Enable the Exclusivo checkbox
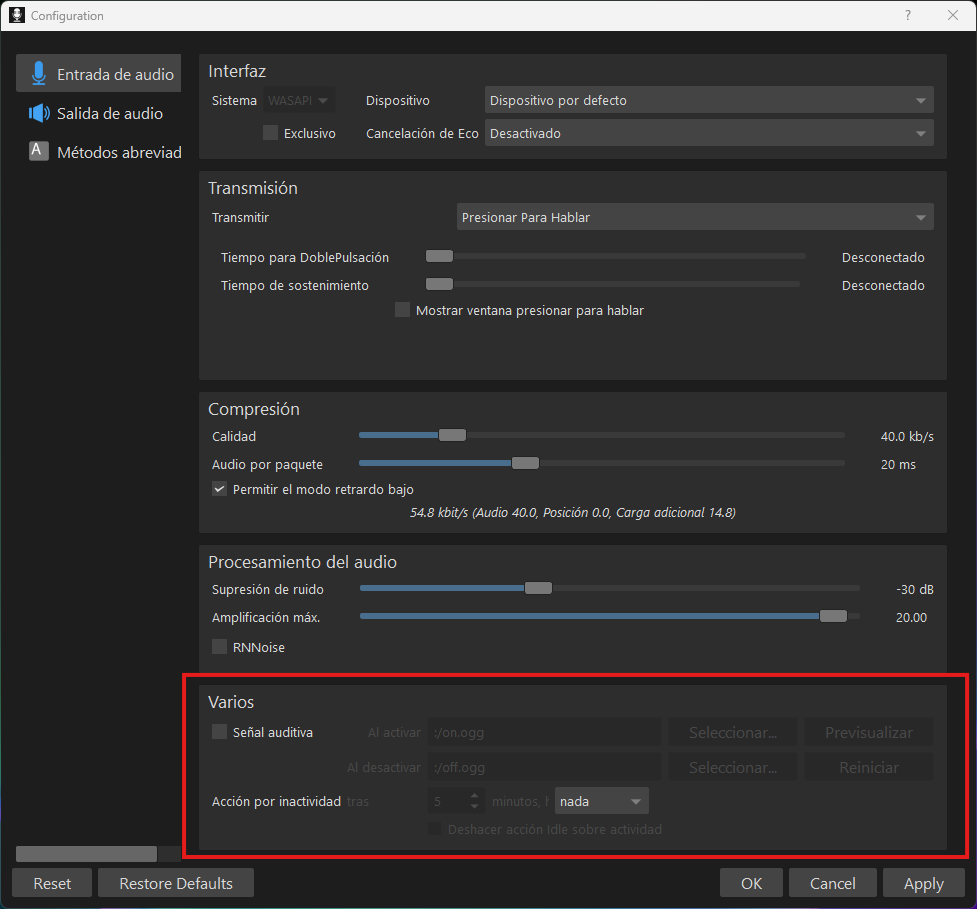The height and width of the screenshot is (909, 977). [270, 133]
